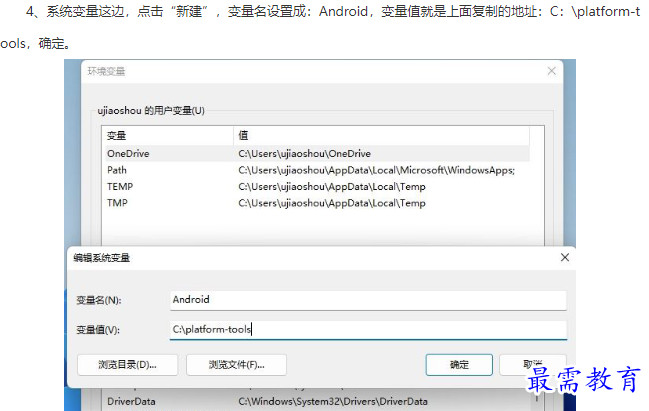Click the C:\Windows\System32\Drivers\DriverData value
The width and height of the screenshot is (649, 411).
(x=333, y=401)
